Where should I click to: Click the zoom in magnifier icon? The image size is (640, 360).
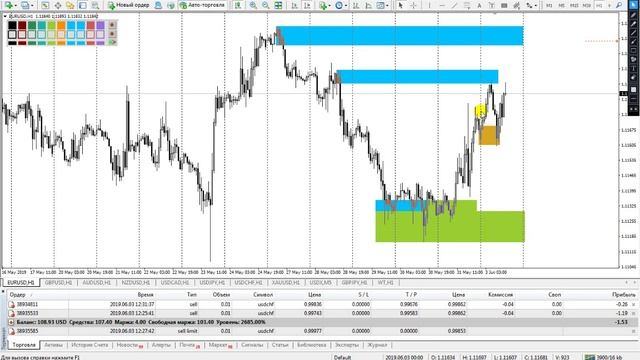click(253, 5)
